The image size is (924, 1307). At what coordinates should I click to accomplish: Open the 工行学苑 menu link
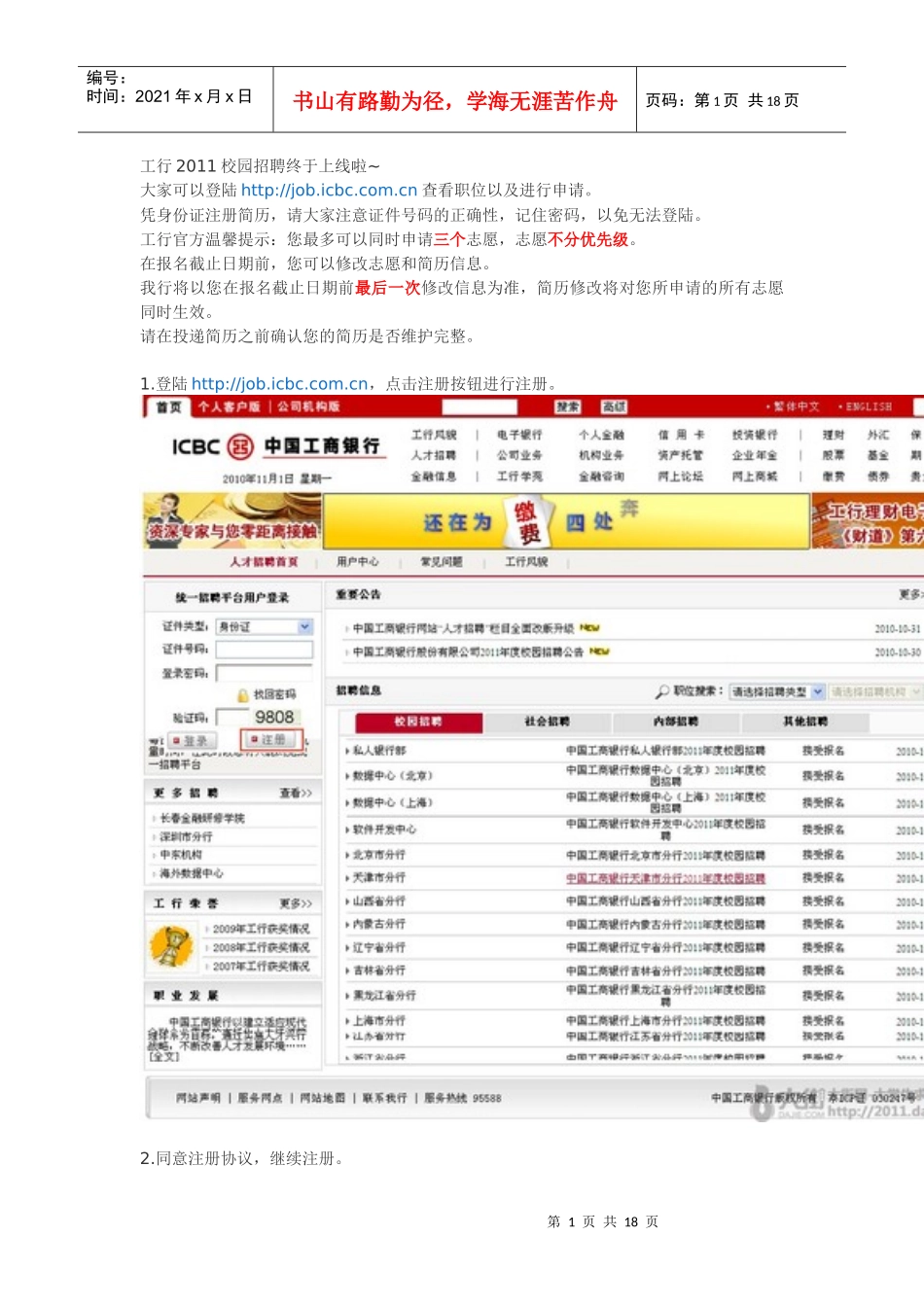(x=519, y=477)
